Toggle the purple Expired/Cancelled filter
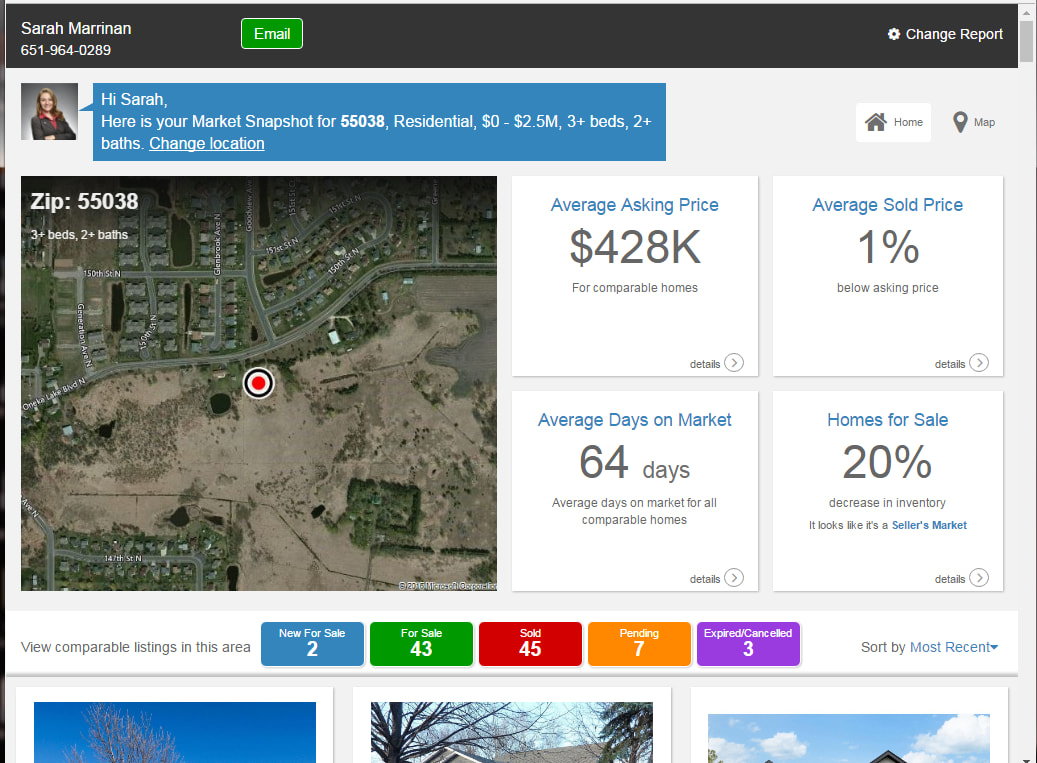The image size is (1037, 763). 748,644
